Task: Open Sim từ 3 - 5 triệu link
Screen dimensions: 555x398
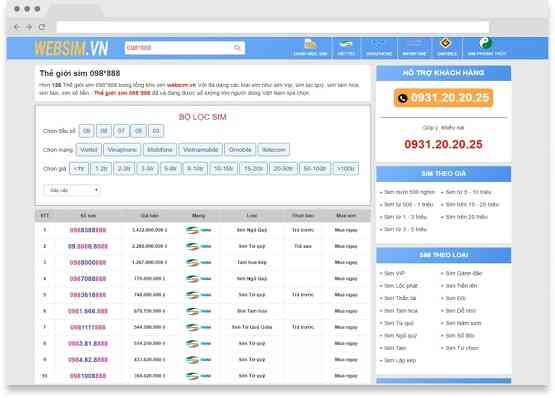Action: pos(405,229)
